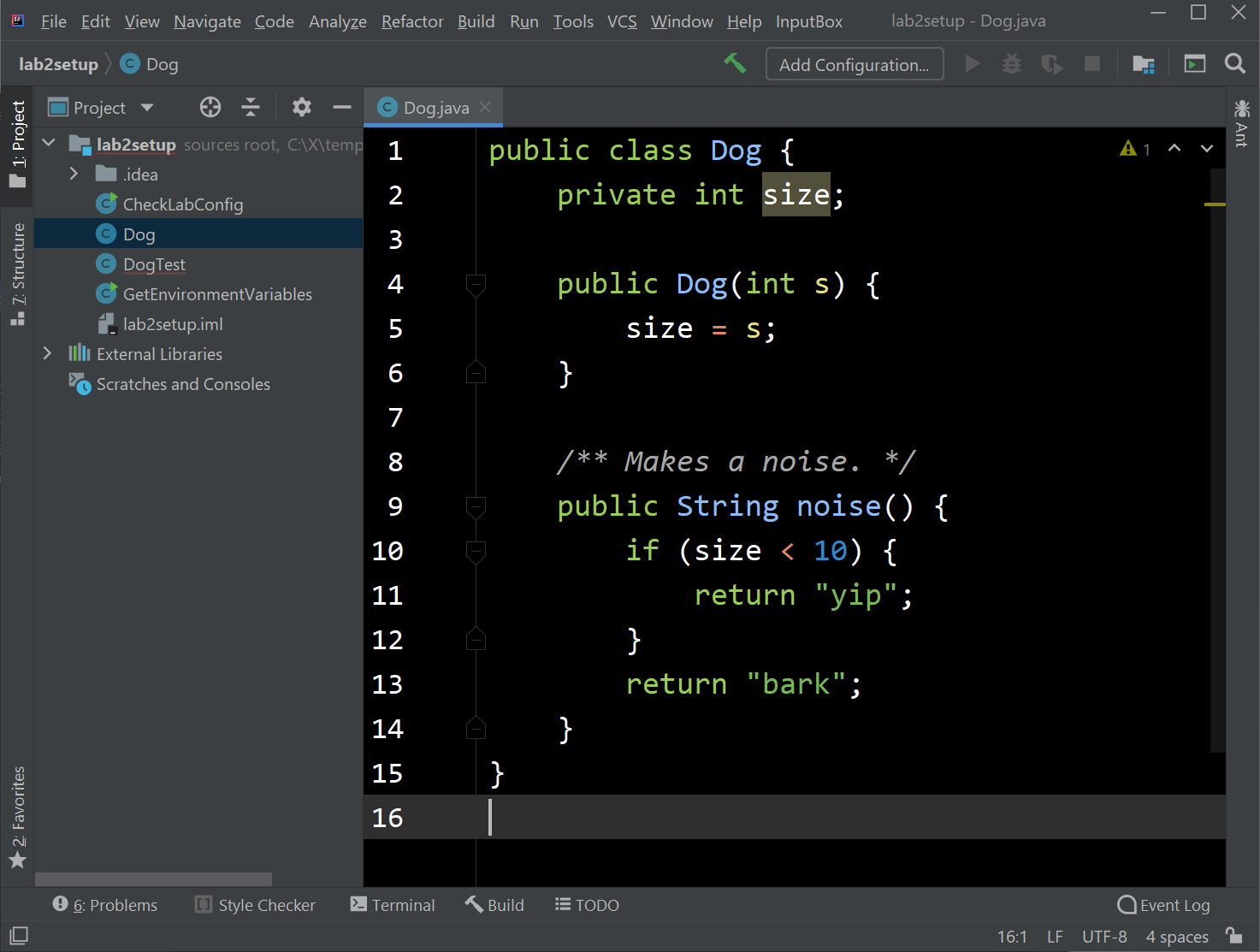Open the Build tool window
Image resolution: width=1260 pixels, height=952 pixels.
point(494,905)
